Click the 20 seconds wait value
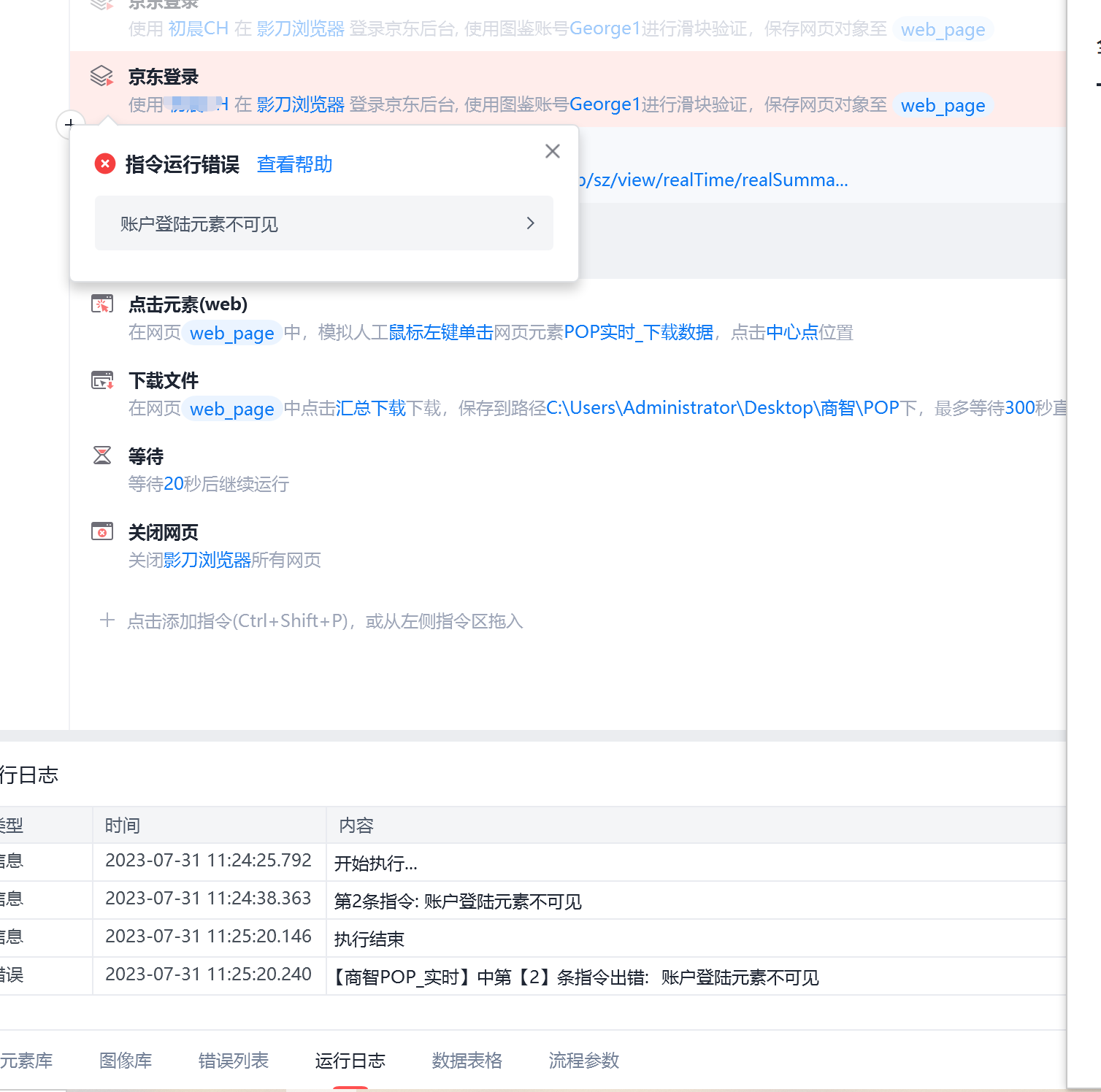The width and height of the screenshot is (1101, 1092). 174,485
